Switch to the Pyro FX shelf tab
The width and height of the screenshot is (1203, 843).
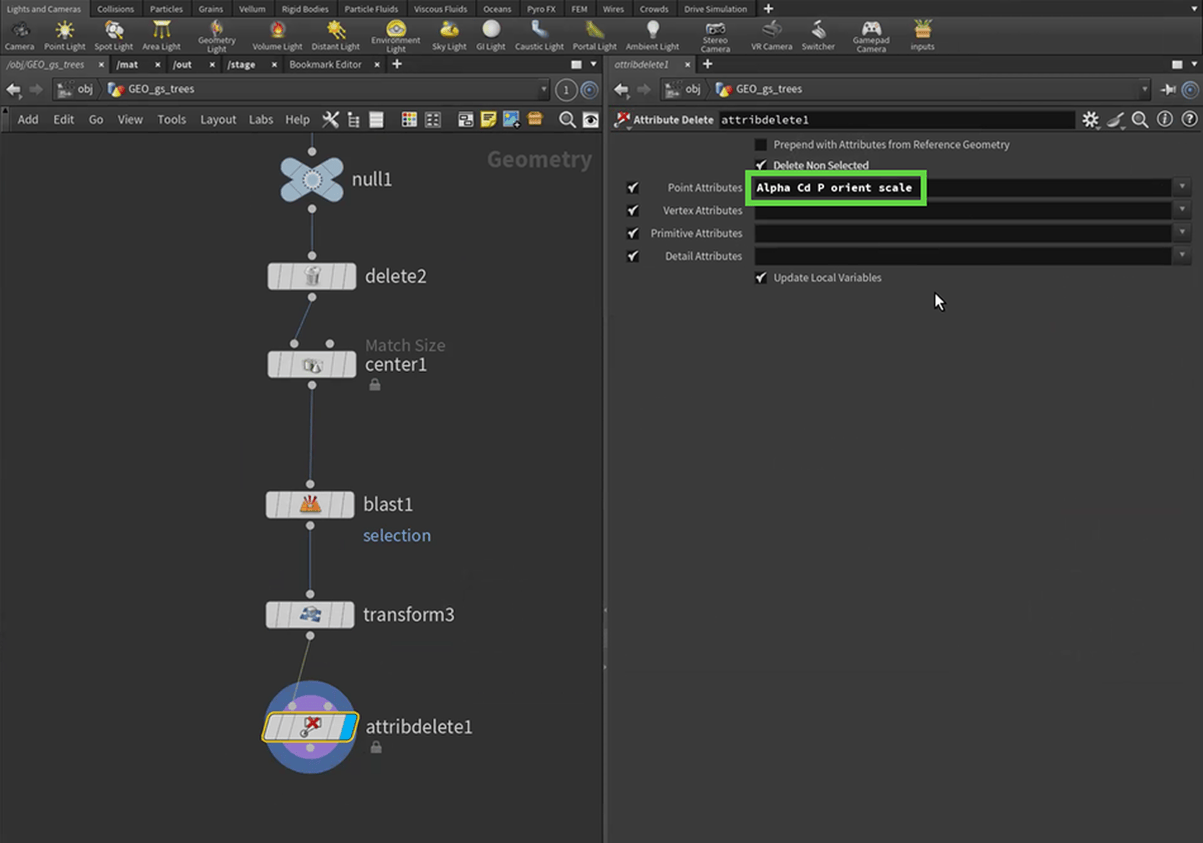(x=541, y=9)
